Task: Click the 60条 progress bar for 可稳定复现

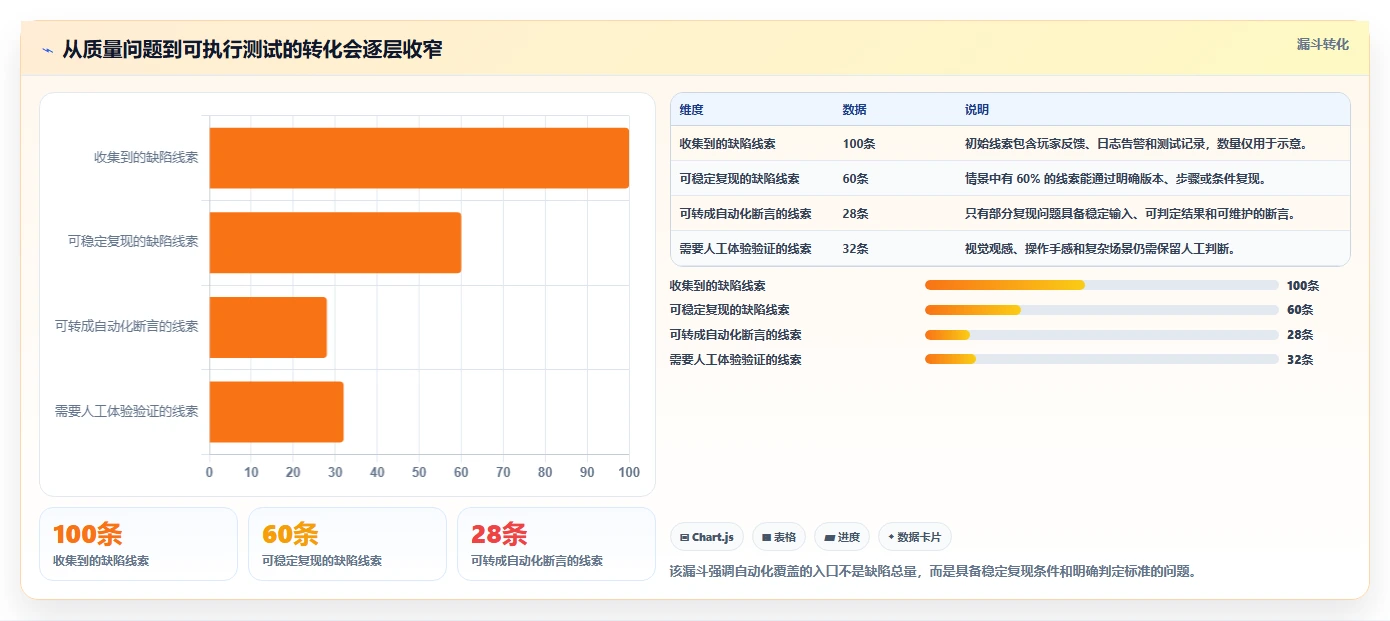Action: coord(1101,310)
